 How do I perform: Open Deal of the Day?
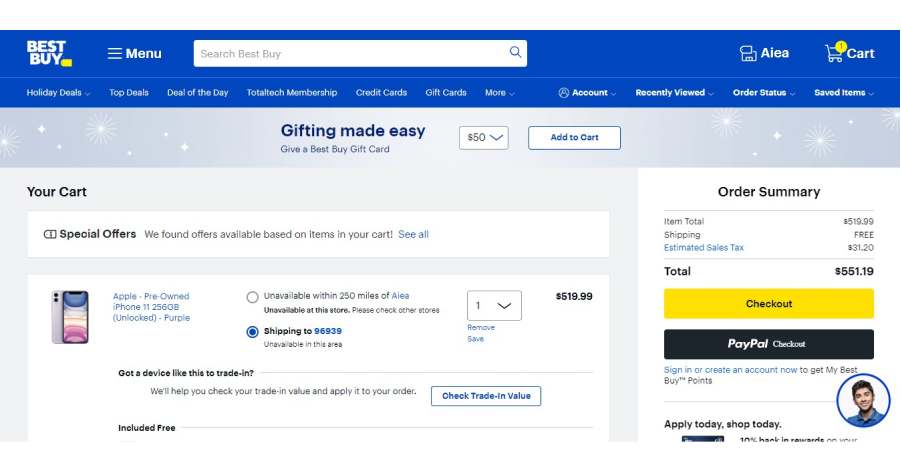point(198,92)
